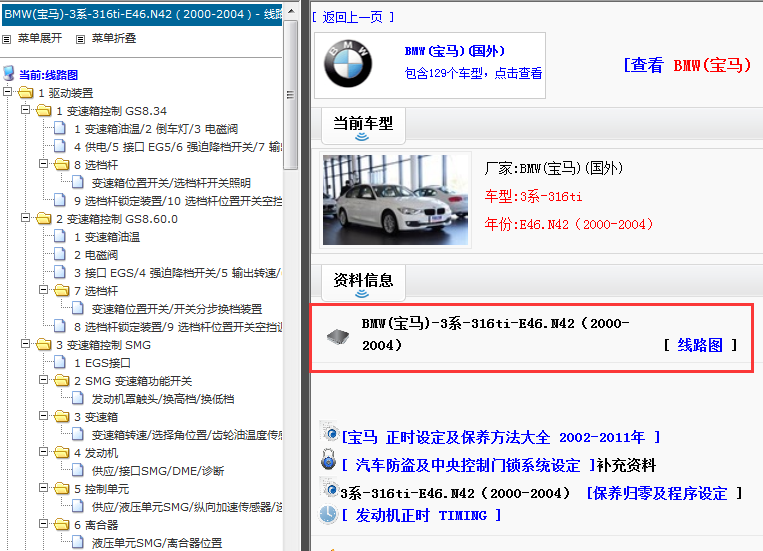763x551 pixels.
Task: Click document icon of 1 EGS接口
Action: tap(60, 362)
